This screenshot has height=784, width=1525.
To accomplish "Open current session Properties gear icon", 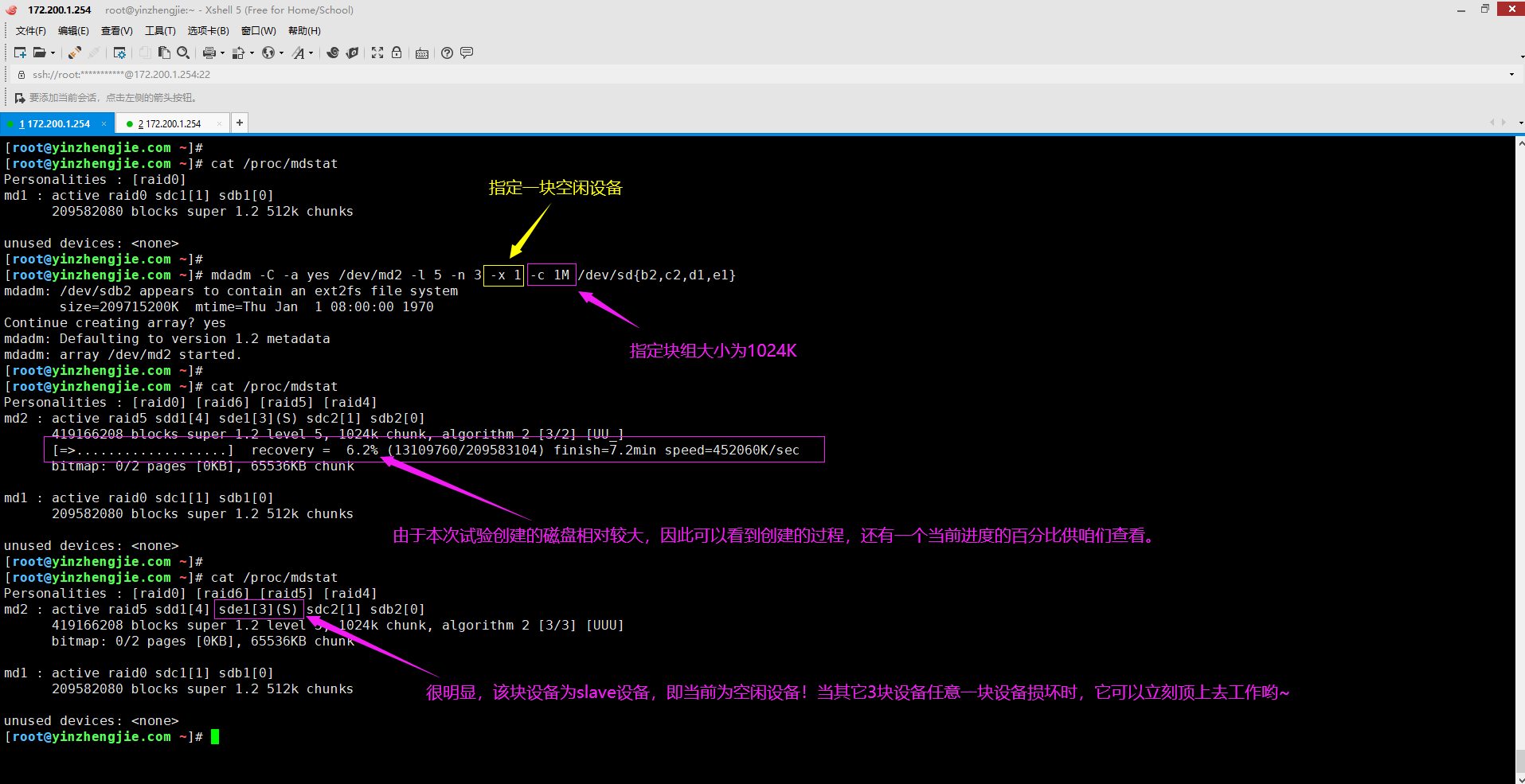I will point(120,53).
